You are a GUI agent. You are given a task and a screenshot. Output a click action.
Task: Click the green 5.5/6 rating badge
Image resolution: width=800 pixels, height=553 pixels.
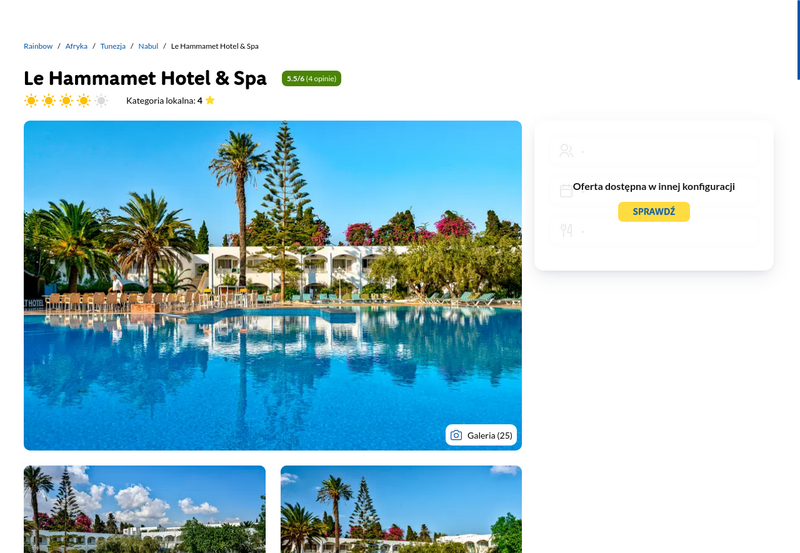point(311,79)
